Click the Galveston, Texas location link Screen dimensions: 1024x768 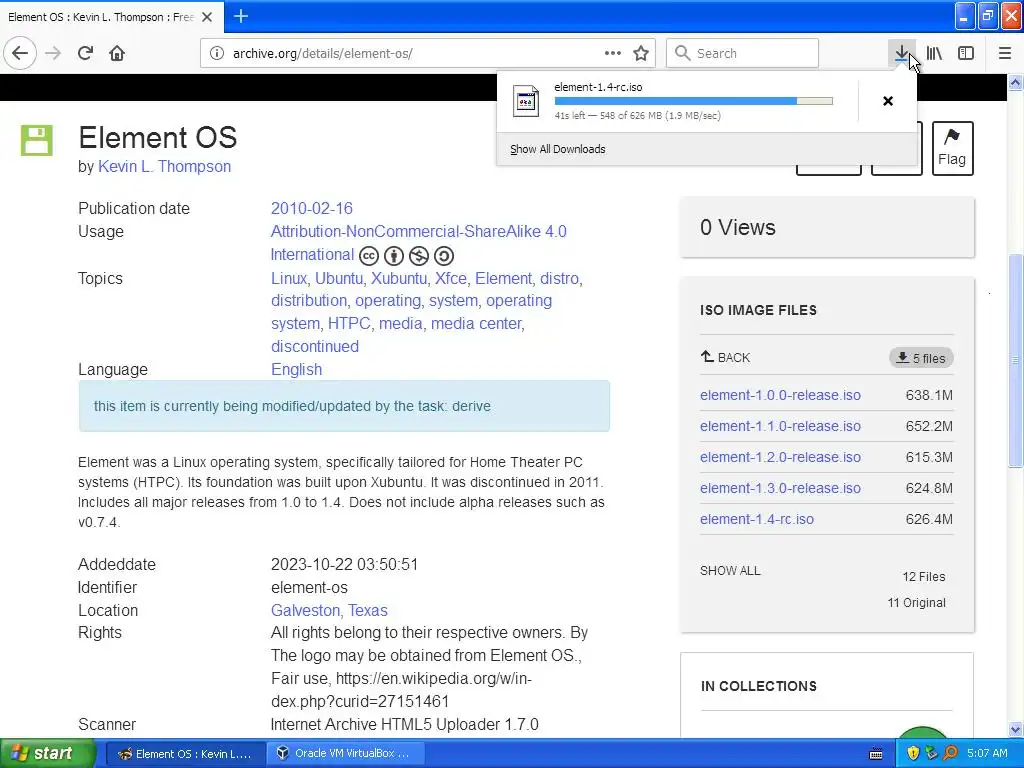[x=329, y=610]
